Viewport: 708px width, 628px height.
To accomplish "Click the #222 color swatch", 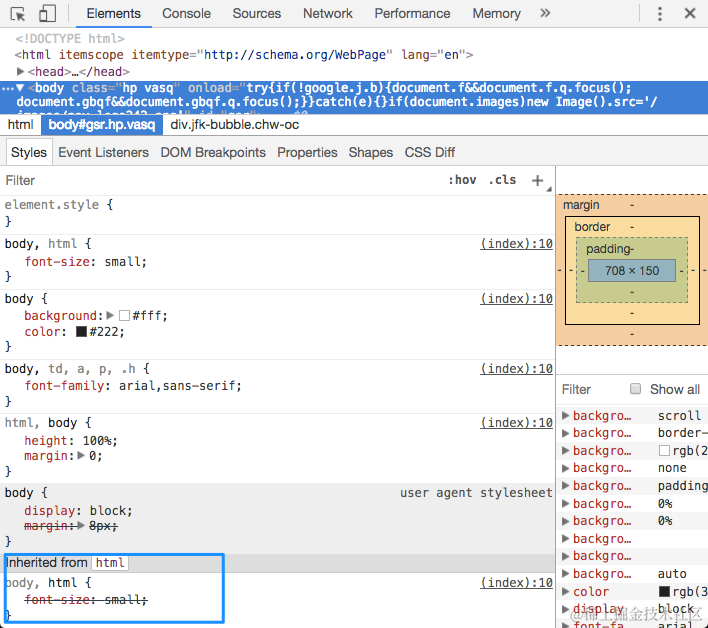I will coord(81,331).
